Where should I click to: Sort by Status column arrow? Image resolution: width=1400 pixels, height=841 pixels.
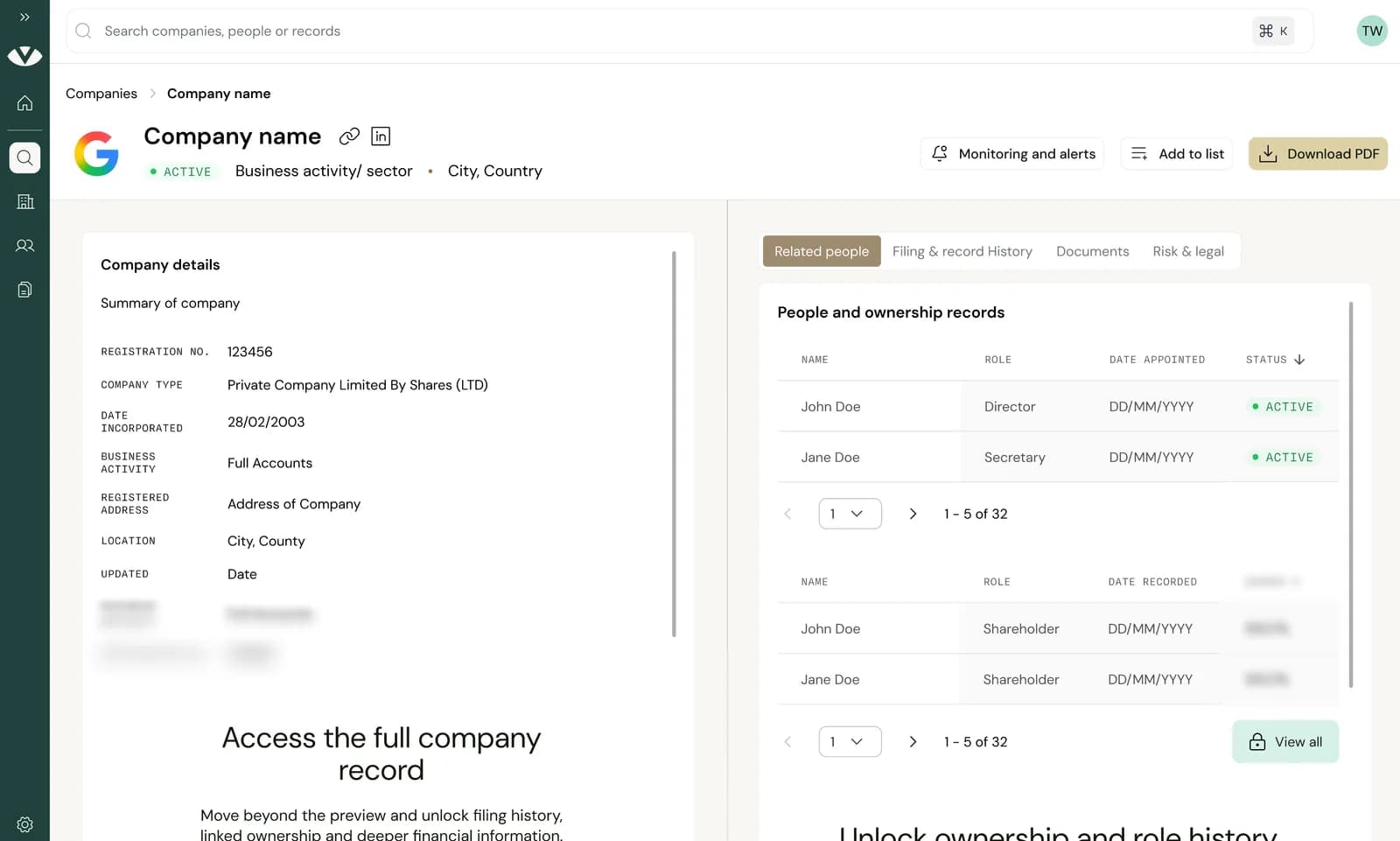(1299, 360)
